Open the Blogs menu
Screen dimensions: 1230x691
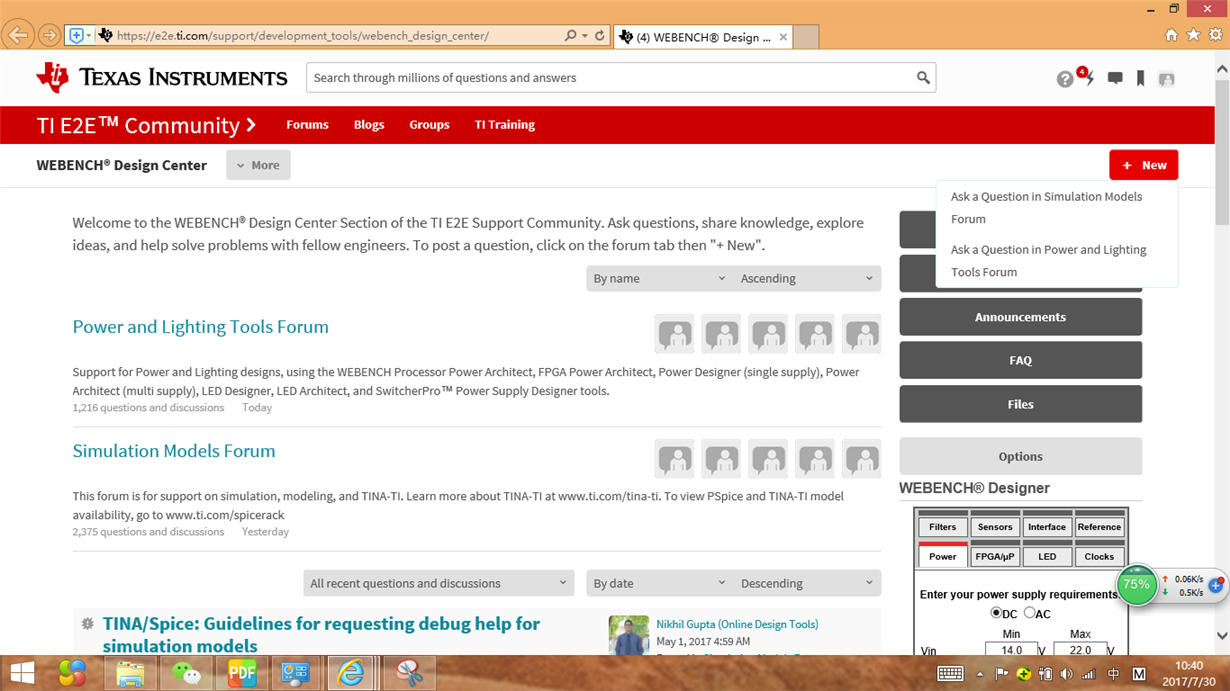pyautogui.click(x=369, y=125)
